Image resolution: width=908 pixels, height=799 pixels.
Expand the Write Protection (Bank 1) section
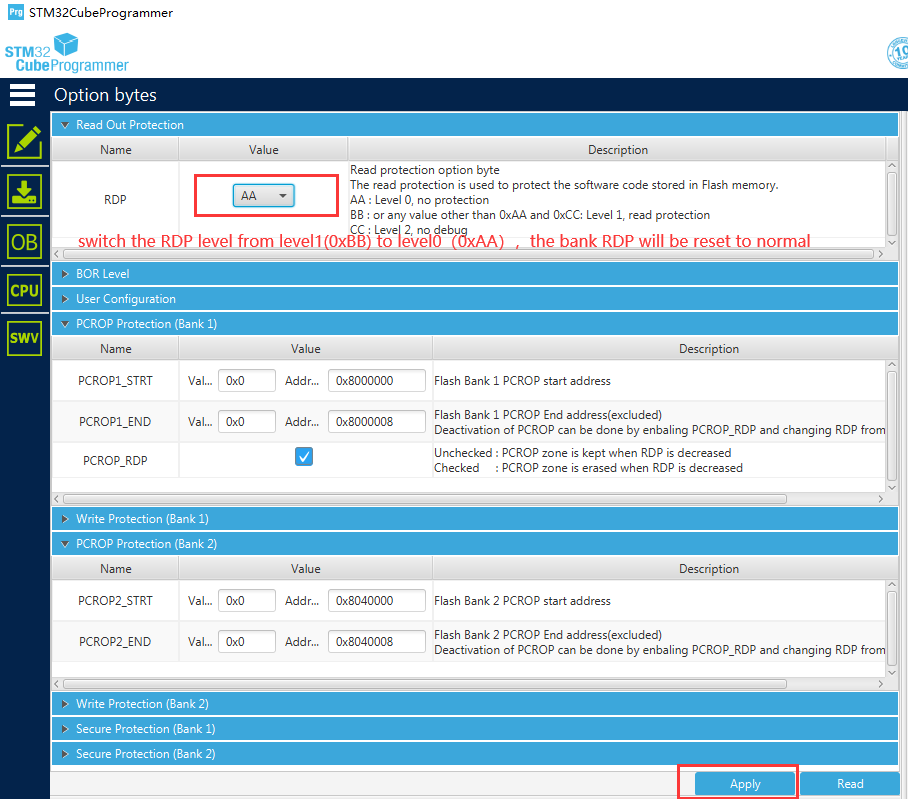(x=475, y=519)
